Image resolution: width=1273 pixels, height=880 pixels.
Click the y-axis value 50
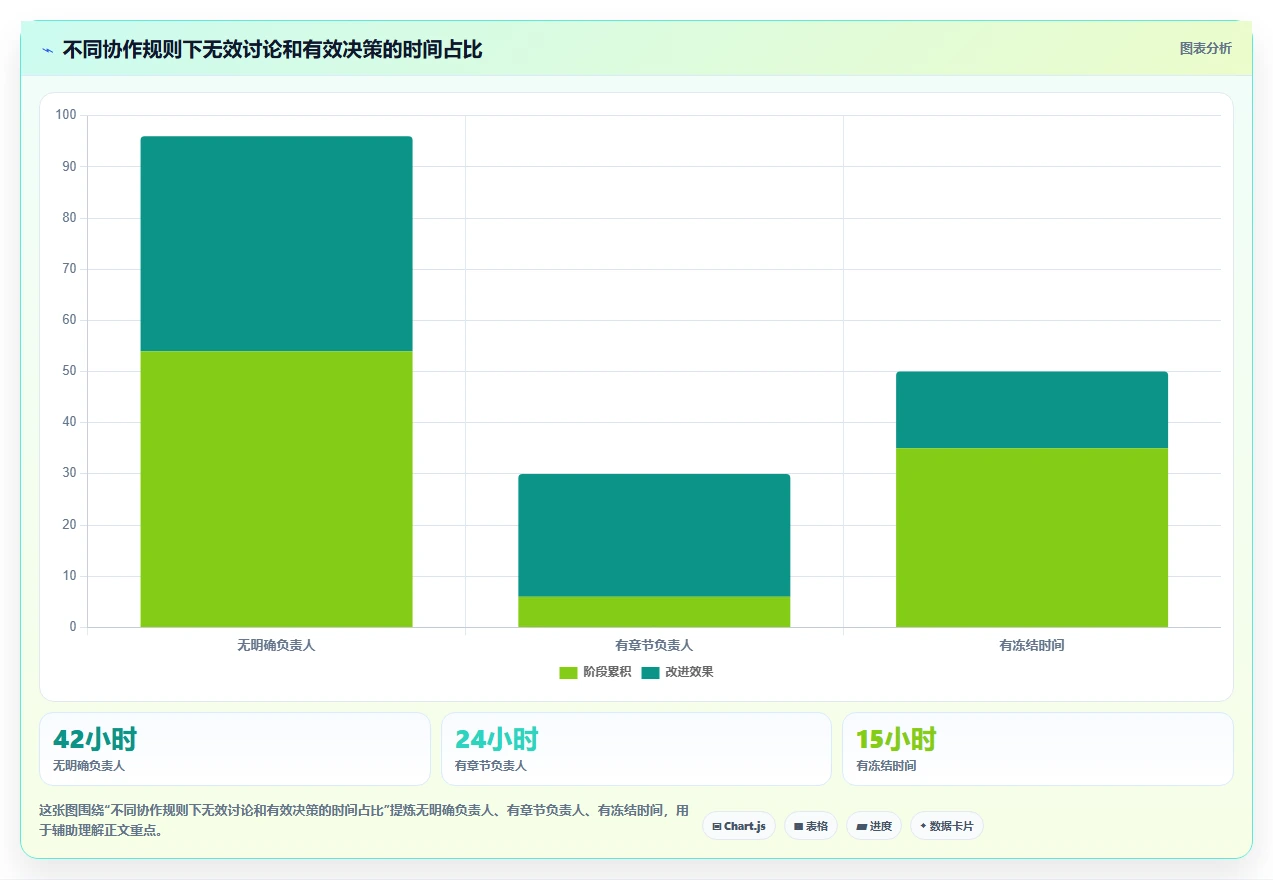[69, 371]
